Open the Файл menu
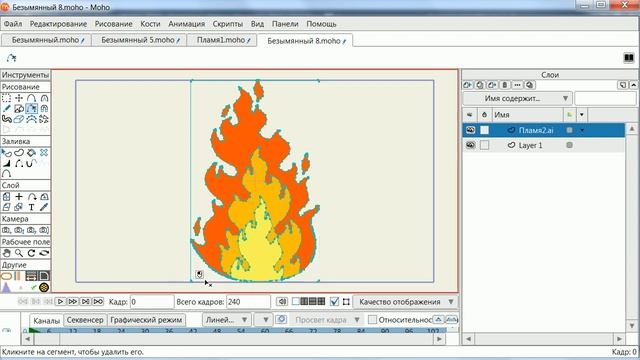The height and width of the screenshot is (360, 640). [x=13, y=24]
